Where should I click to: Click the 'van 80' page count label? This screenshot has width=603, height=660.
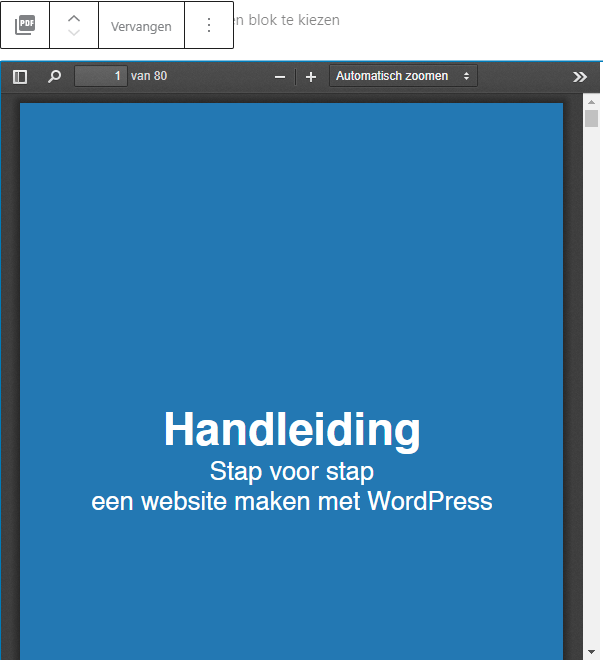point(149,76)
